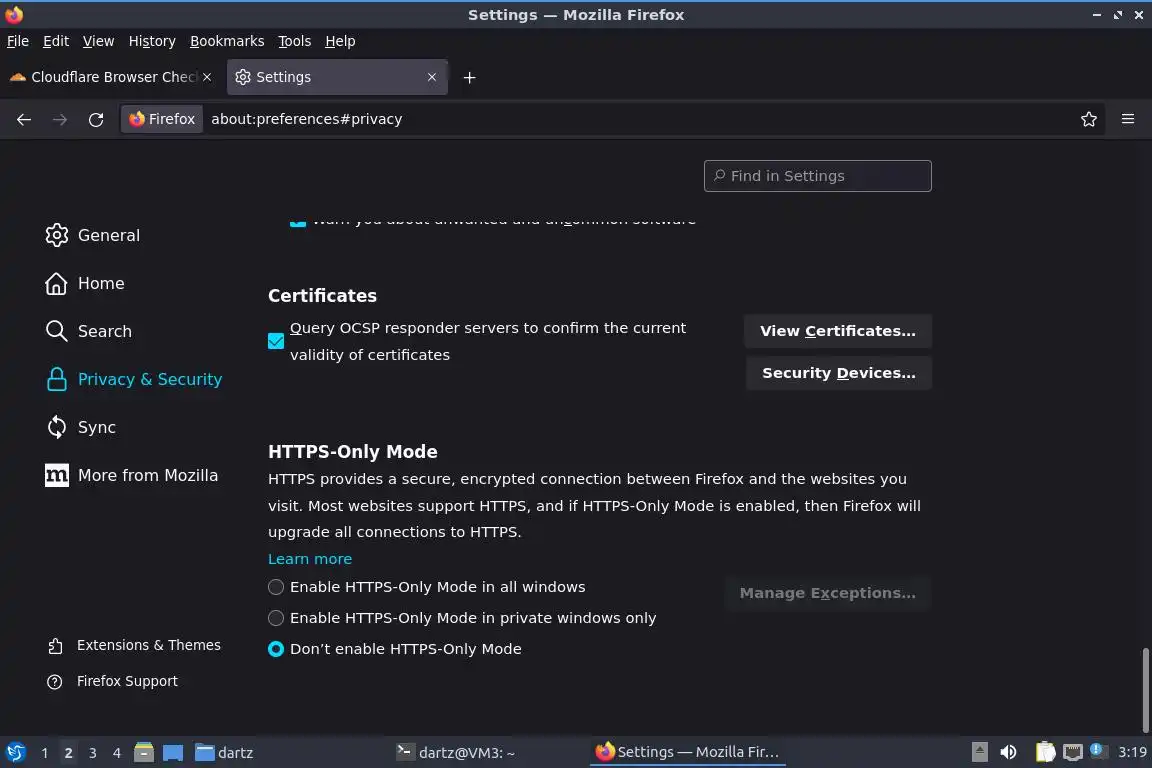
Task: Open the volume control in the system tray
Action: [x=1009, y=752]
